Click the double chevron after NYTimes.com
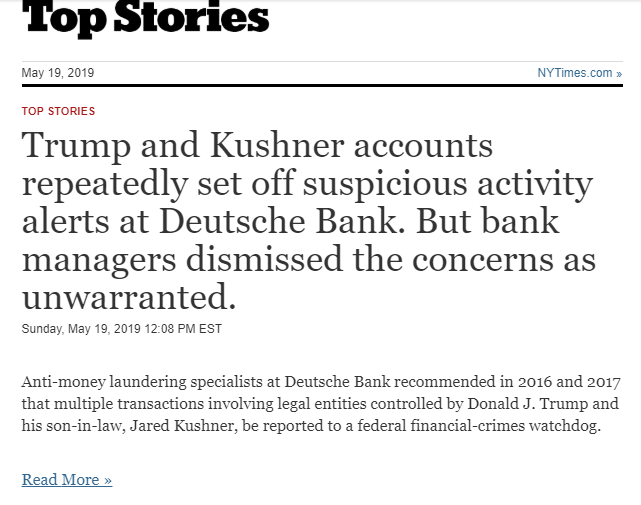This screenshot has width=641, height=505. point(619,74)
